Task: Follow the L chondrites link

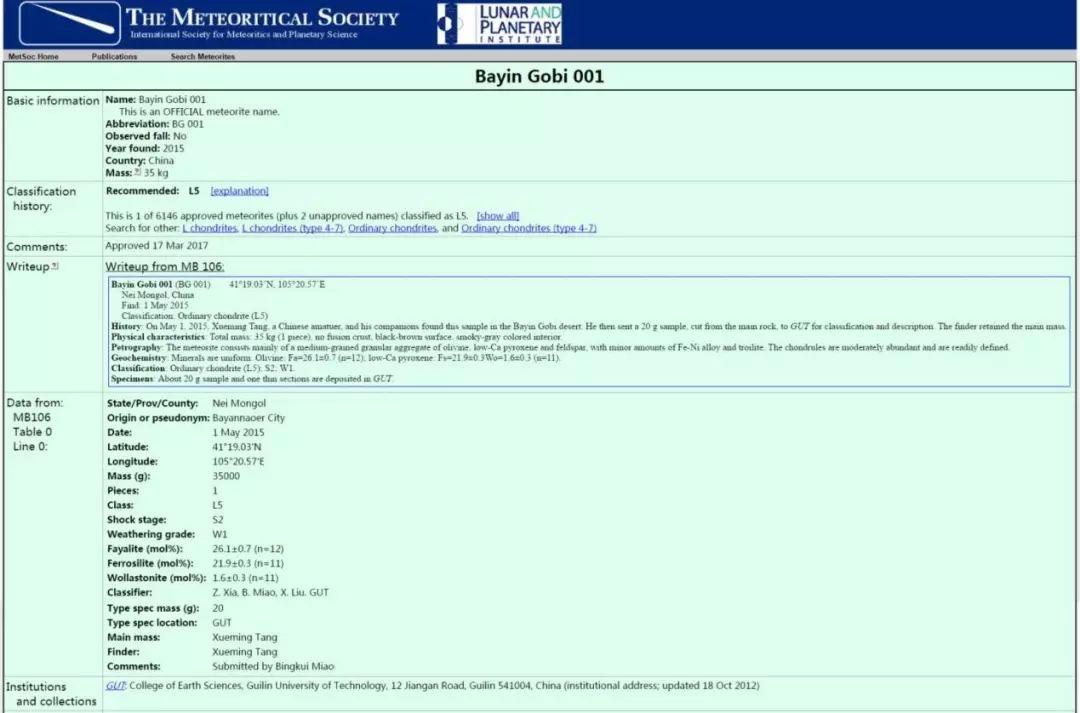Action: [210, 228]
